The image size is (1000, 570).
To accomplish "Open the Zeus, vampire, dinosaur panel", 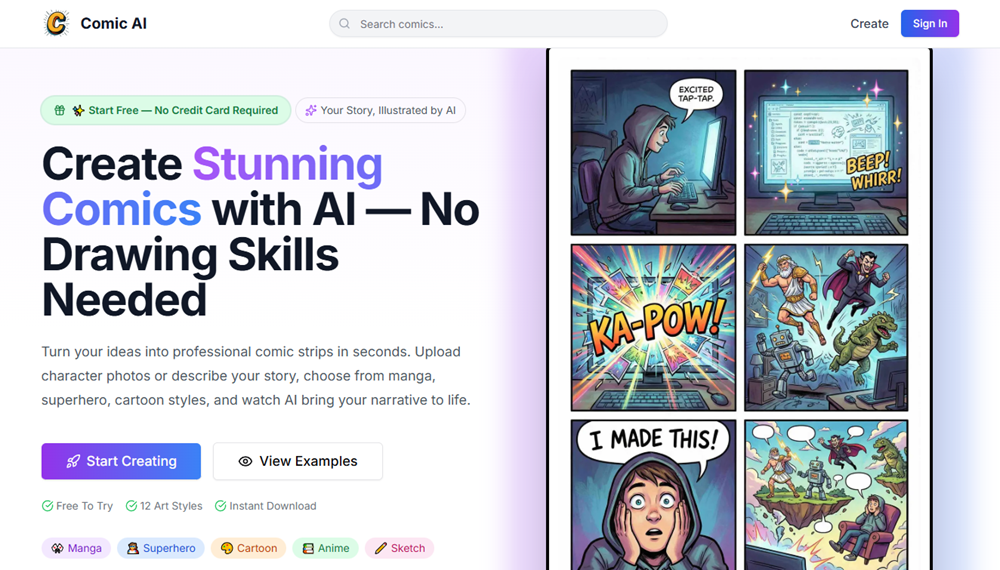I will pyautogui.click(x=826, y=327).
